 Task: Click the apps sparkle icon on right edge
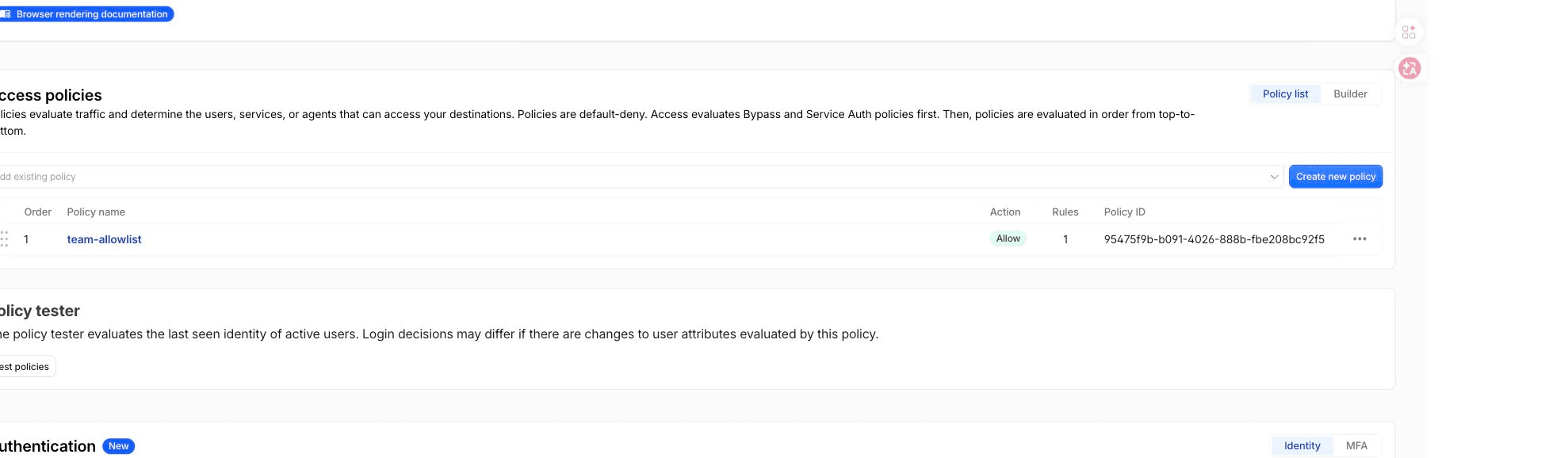pos(1409,32)
